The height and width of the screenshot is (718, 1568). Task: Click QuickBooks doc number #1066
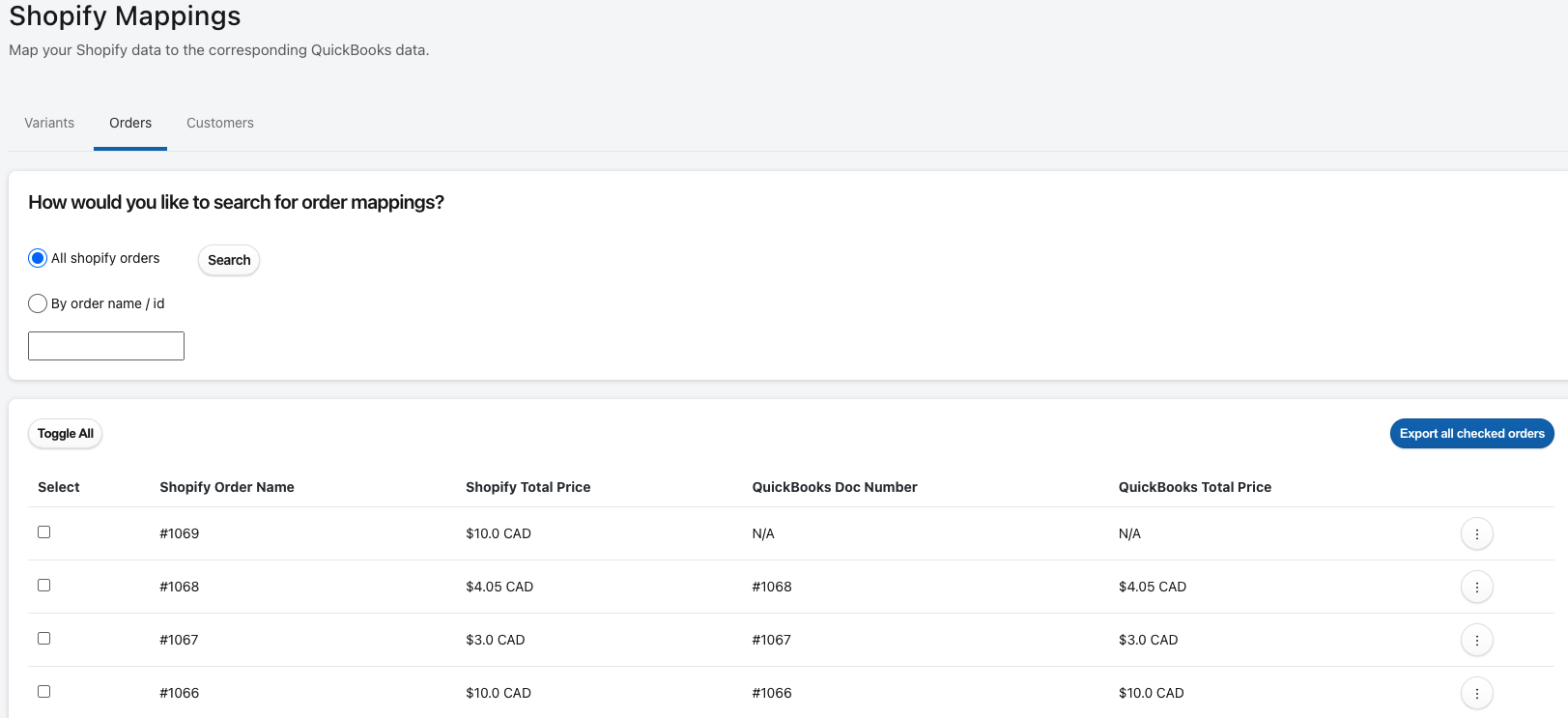click(x=772, y=693)
